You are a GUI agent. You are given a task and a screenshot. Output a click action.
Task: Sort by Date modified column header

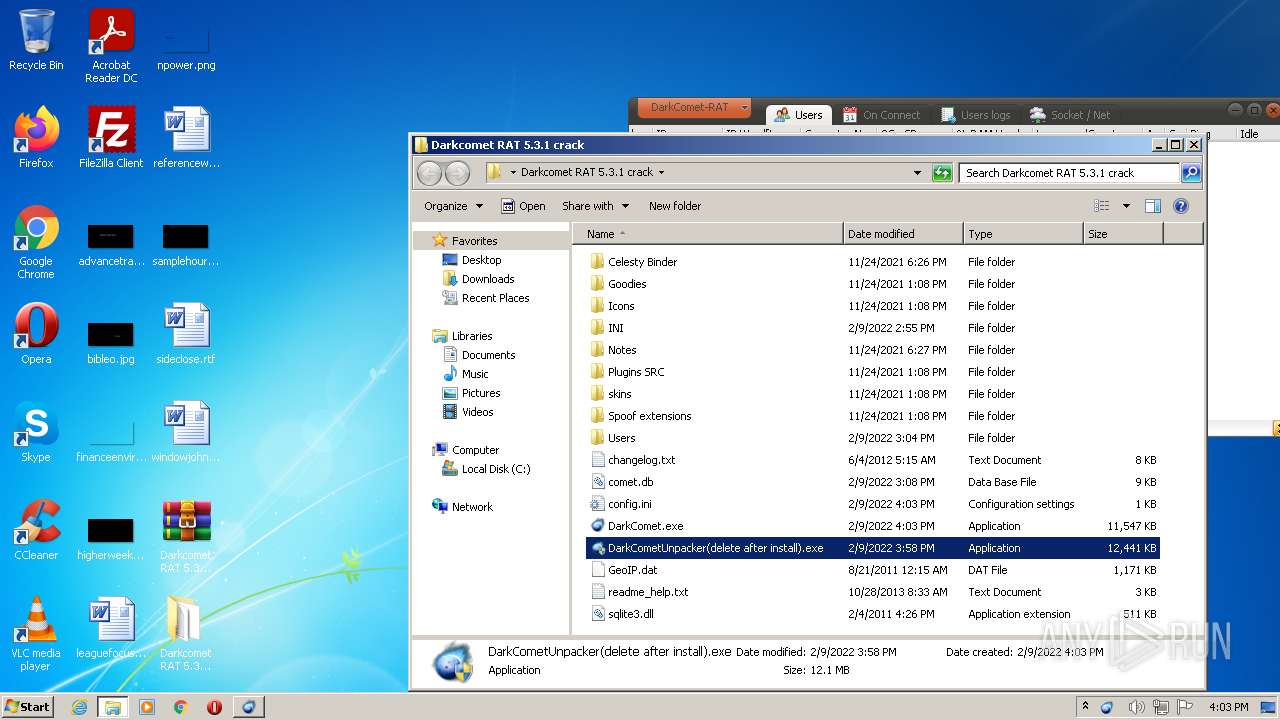click(904, 234)
